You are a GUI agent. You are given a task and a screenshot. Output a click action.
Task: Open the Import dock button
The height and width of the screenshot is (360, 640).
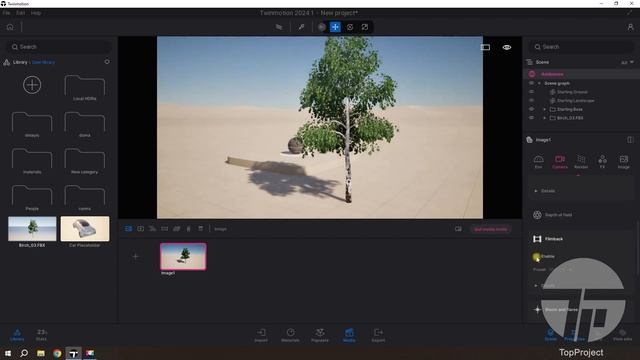coord(261,335)
